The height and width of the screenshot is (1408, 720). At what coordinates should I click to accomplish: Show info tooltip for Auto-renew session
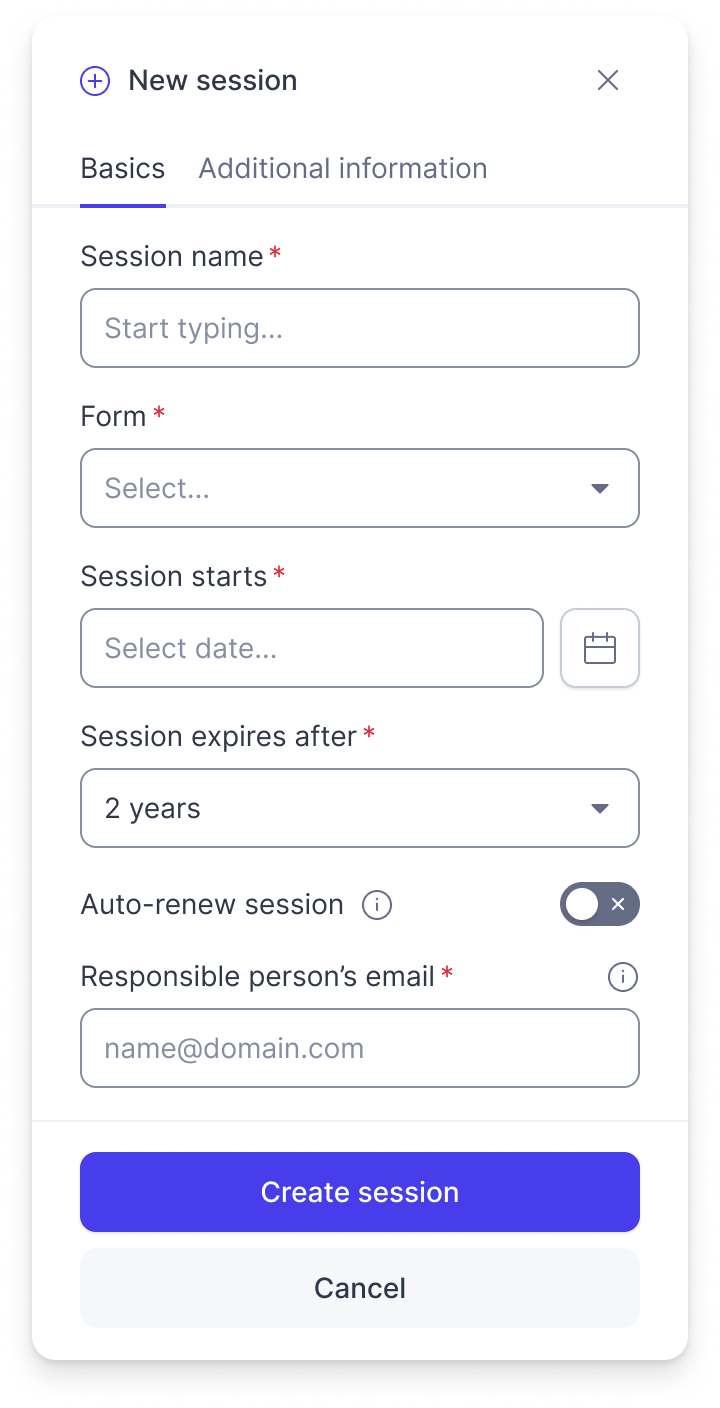(x=377, y=905)
